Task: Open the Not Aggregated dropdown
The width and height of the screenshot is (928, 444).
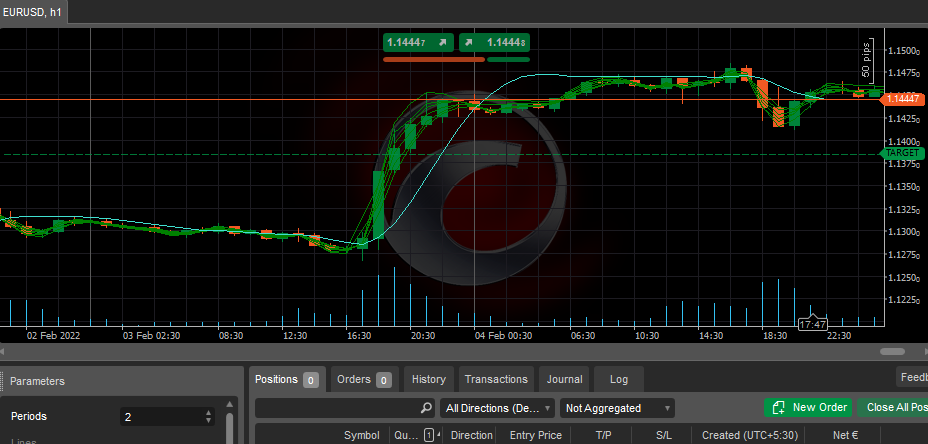Action: 617,408
